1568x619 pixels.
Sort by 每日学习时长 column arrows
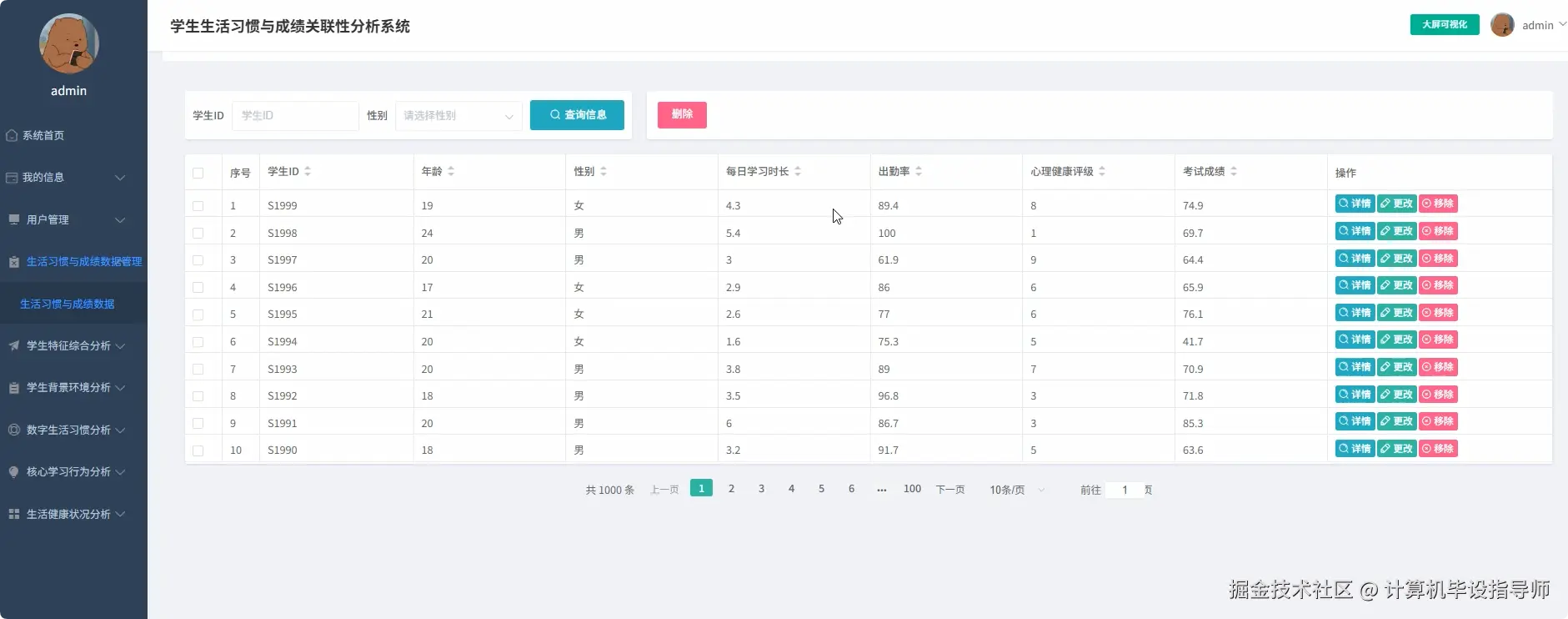coord(798,171)
